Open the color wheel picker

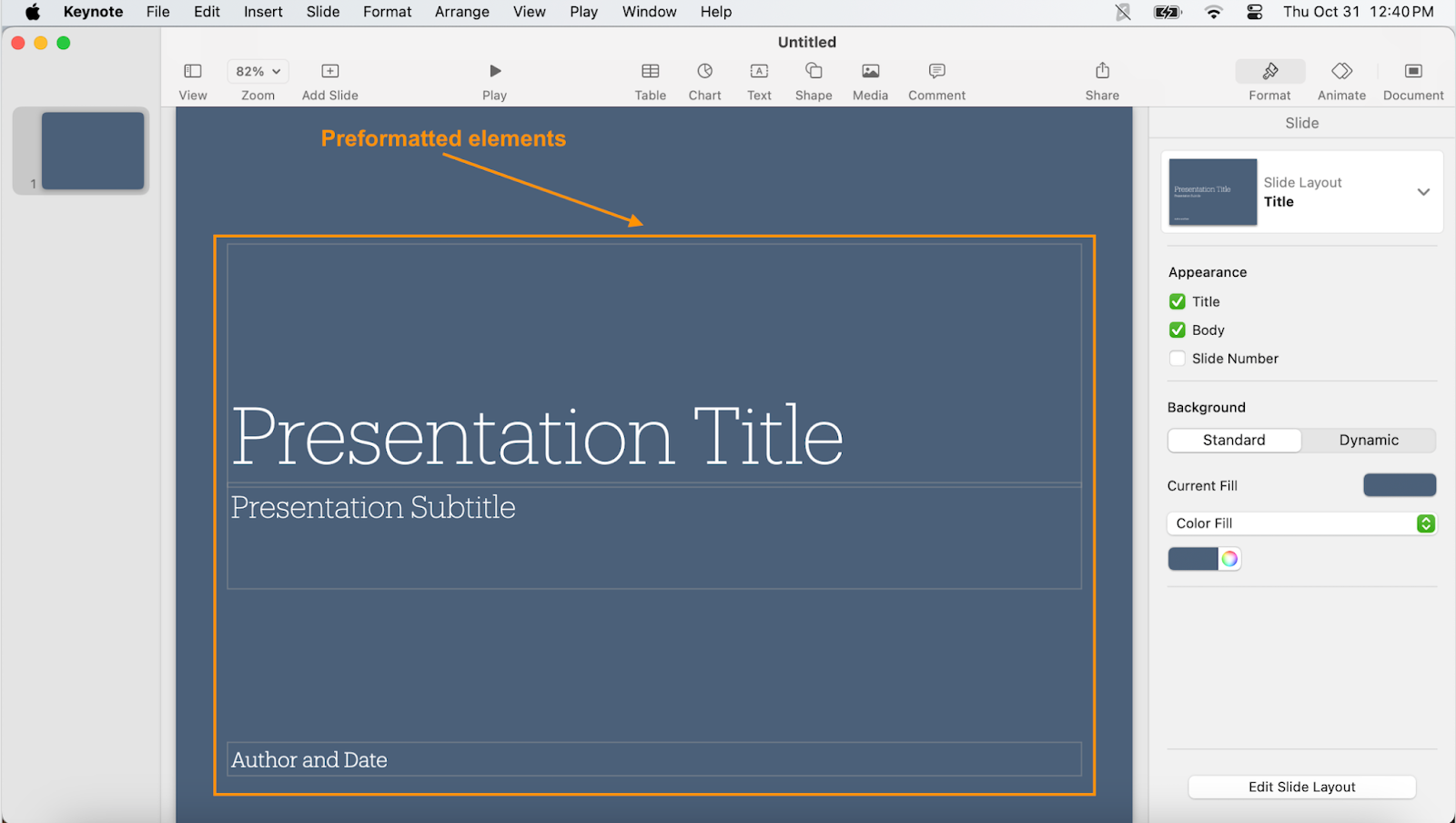click(x=1229, y=559)
